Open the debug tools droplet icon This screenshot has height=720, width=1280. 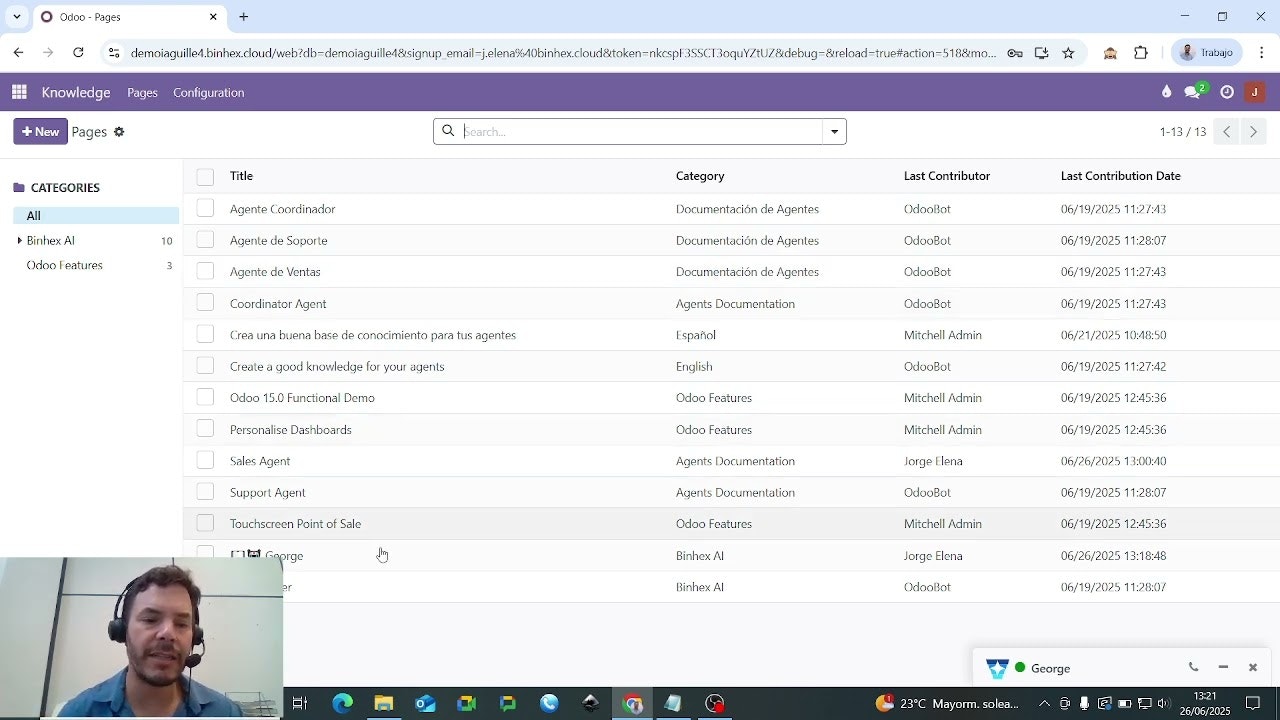(1166, 92)
